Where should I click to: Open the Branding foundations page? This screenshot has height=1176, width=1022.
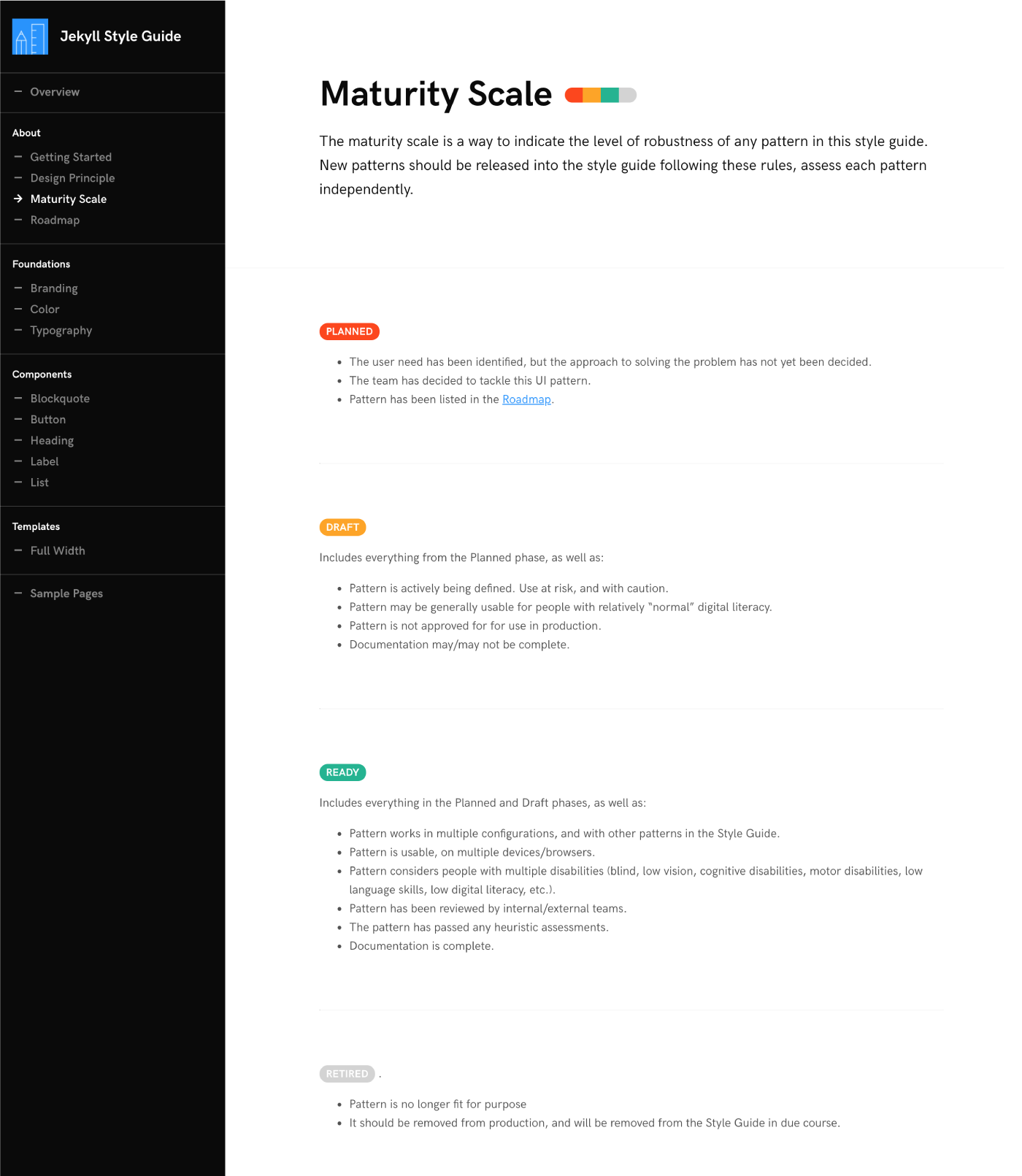pos(54,288)
